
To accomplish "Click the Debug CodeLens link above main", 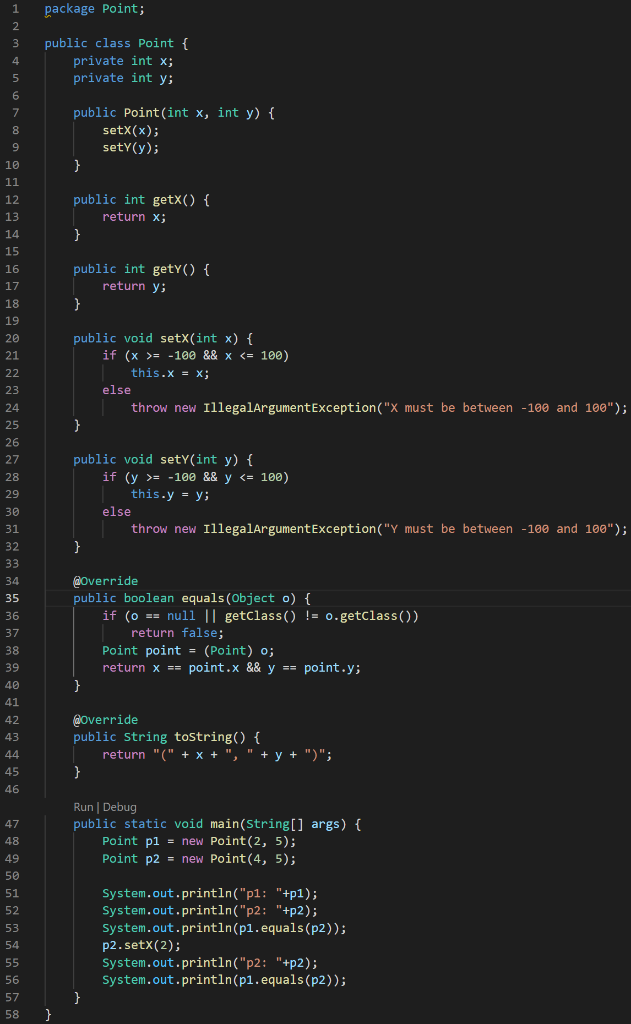I will pos(120,807).
